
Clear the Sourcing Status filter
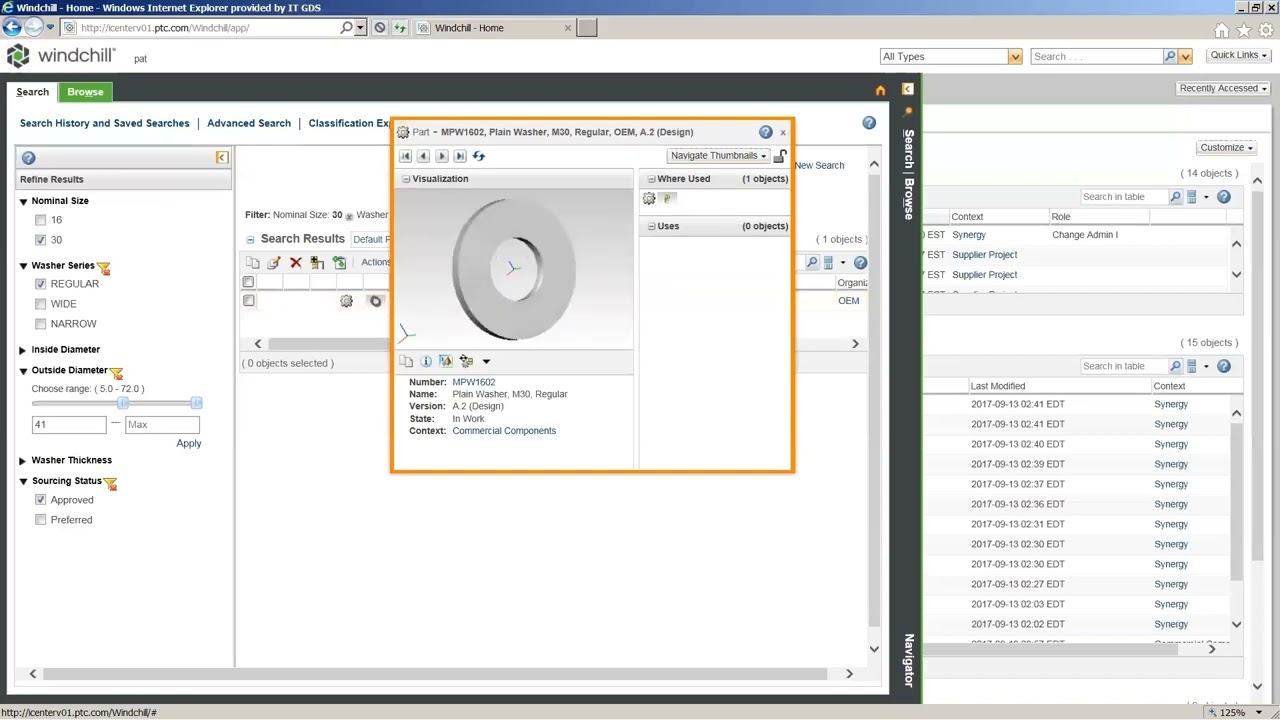(110, 483)
